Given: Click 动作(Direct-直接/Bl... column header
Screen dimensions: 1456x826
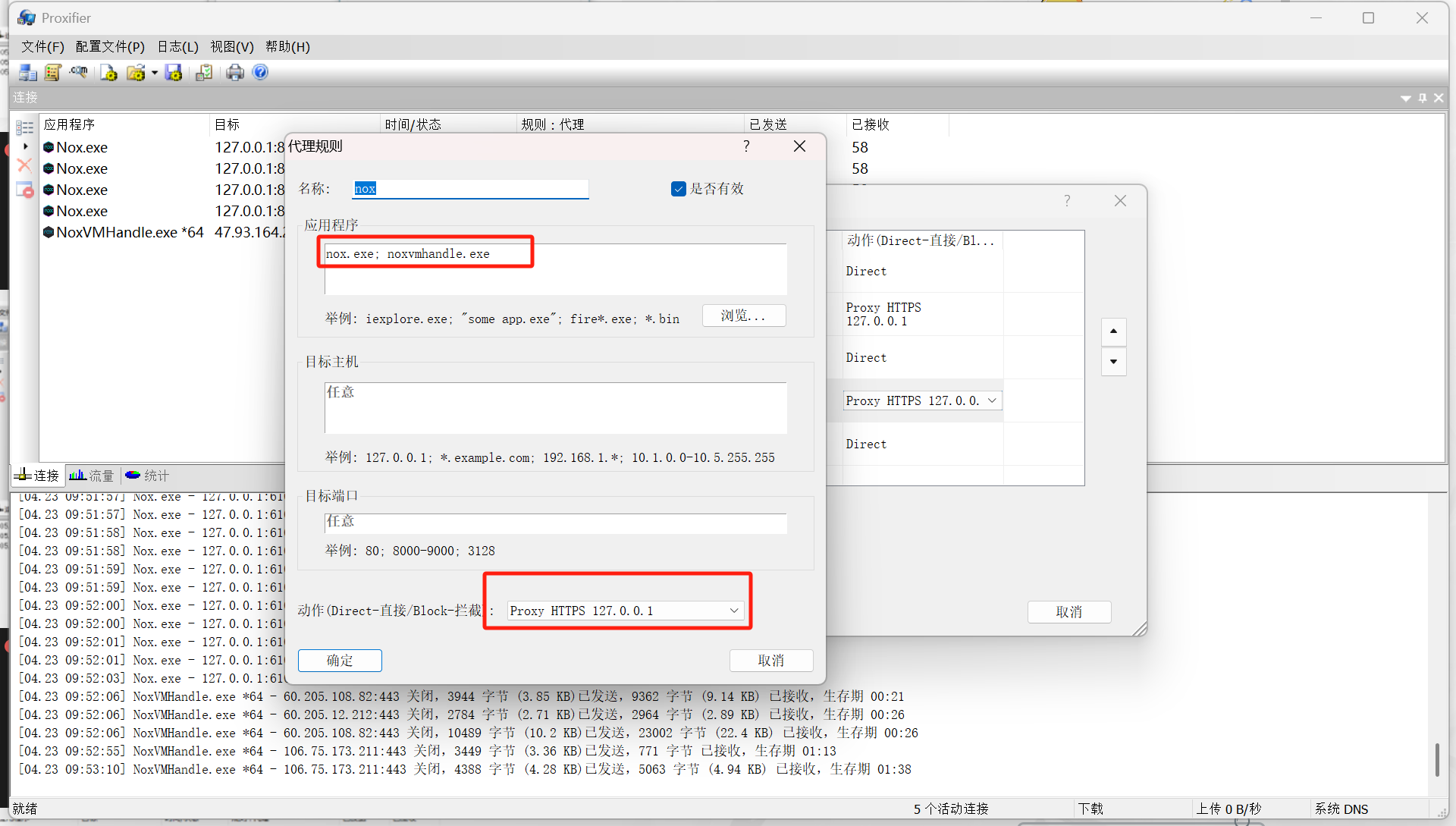Looking at the screenshot, I should coord(921,240).
